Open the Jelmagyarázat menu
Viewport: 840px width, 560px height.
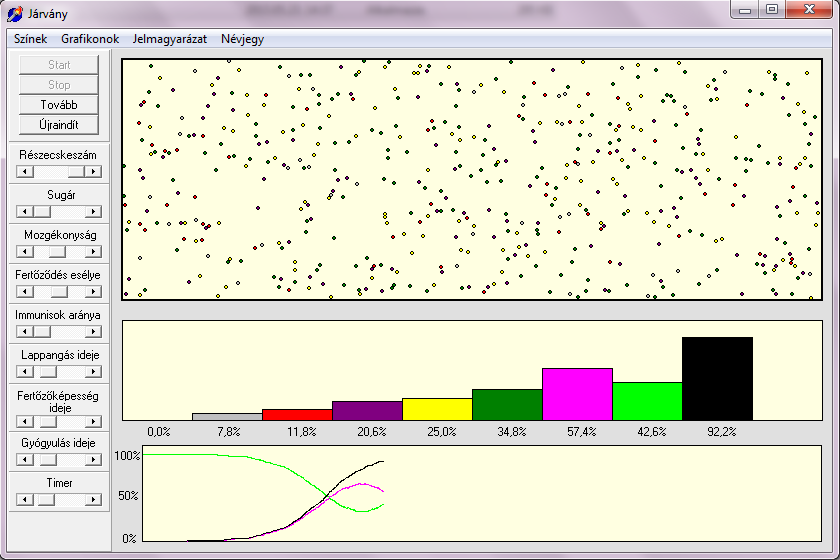tap(170, 39)
